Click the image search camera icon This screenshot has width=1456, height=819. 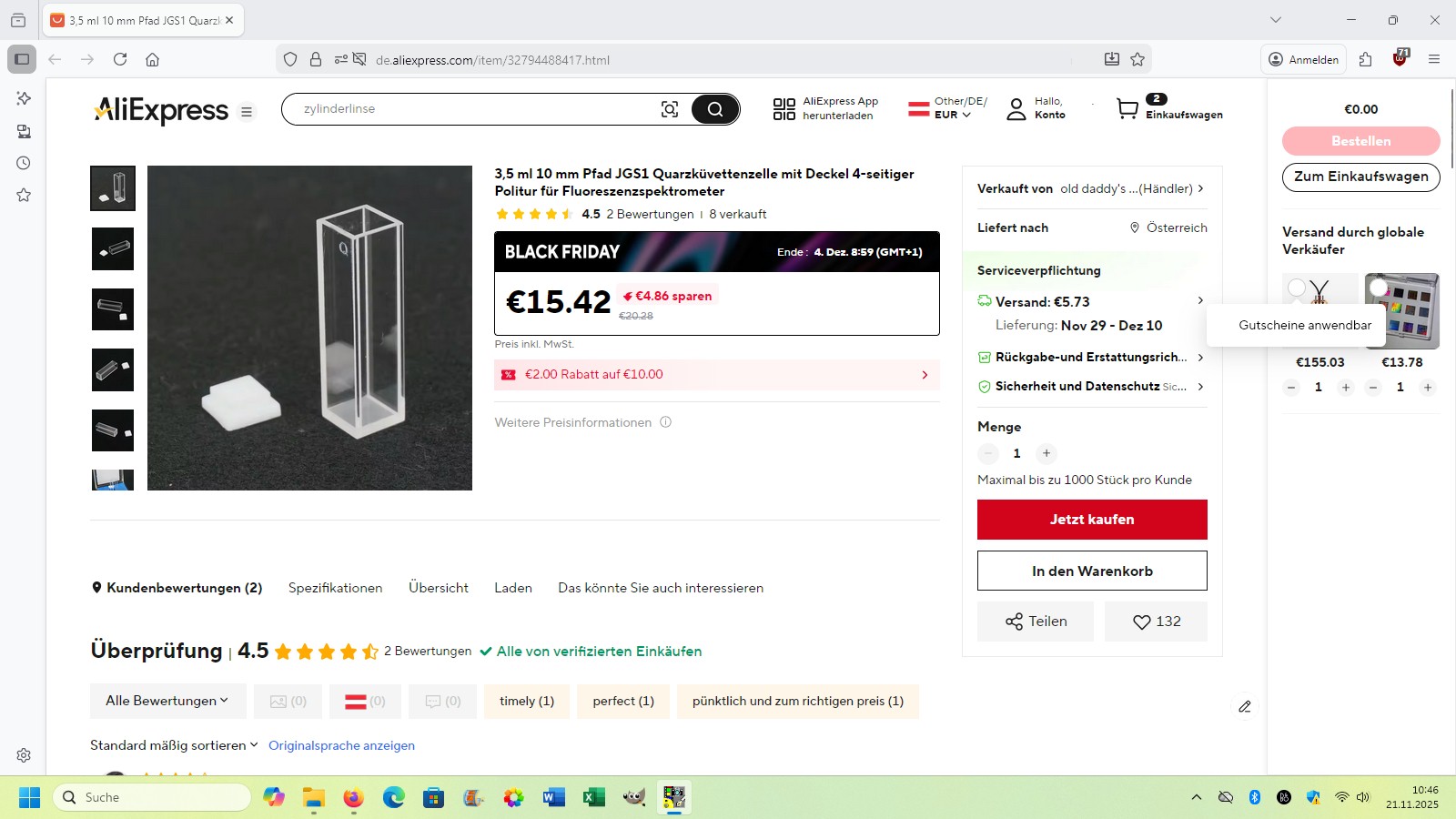(x=670, y=109)
